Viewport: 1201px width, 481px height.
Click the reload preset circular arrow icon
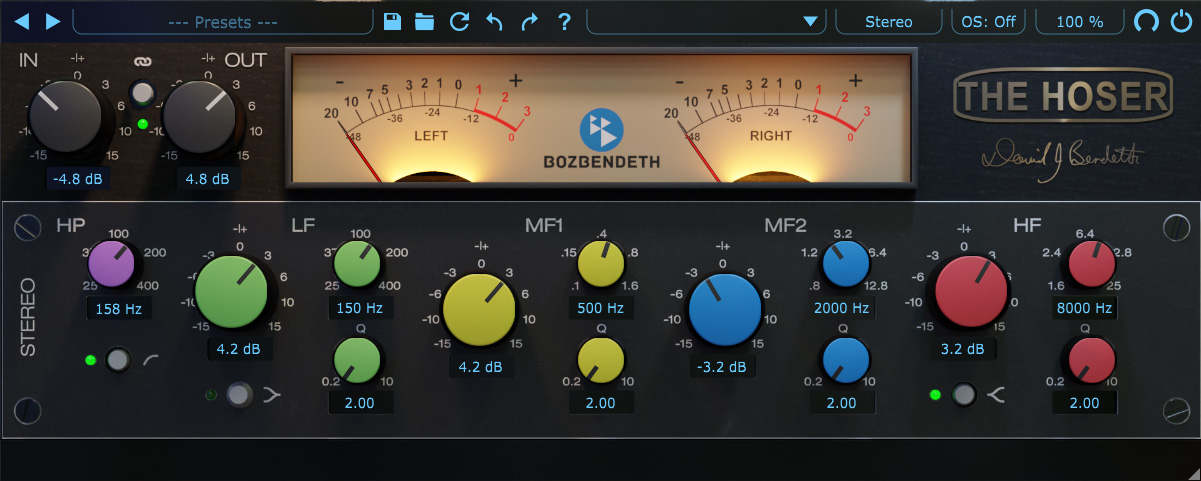click(459, 21)
